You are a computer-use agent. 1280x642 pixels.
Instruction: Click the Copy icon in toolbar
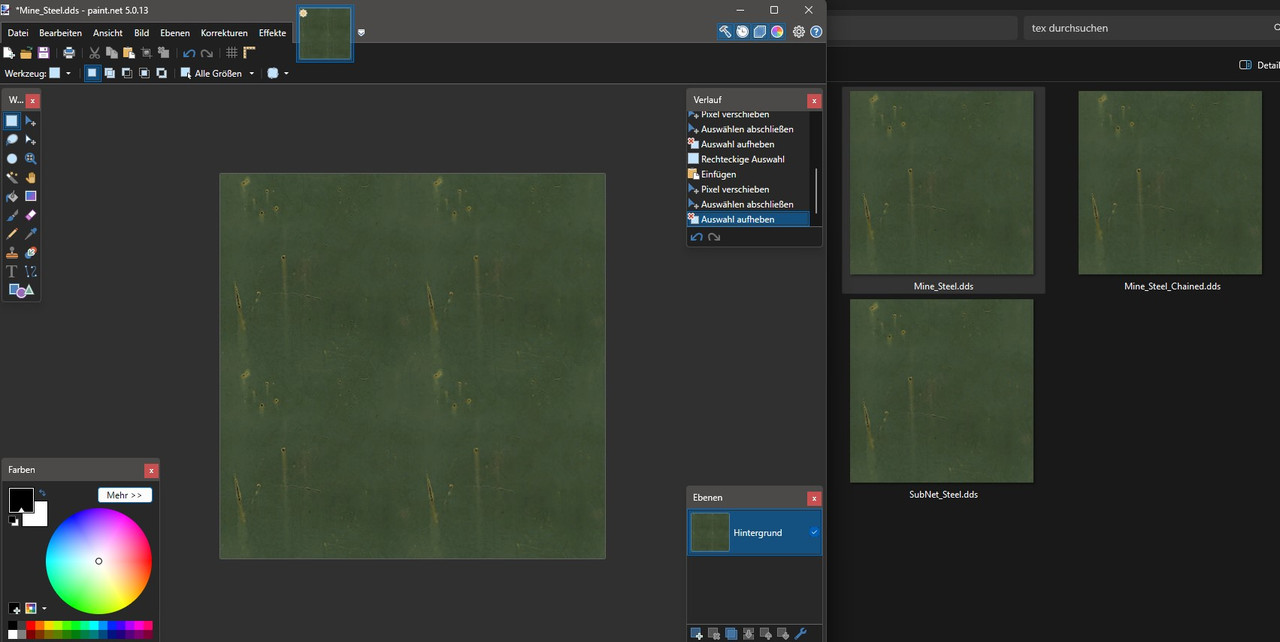112,53
